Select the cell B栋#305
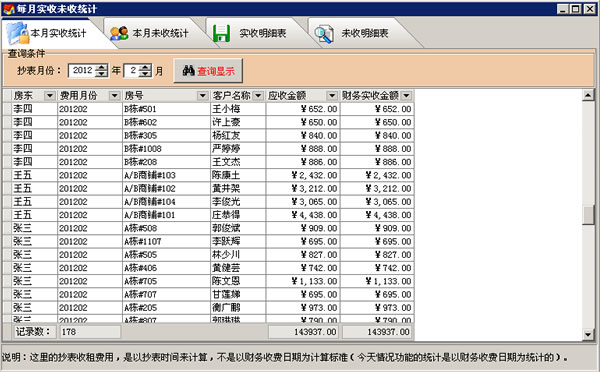This screenshot has height=372, width=600. pos(166,135)
